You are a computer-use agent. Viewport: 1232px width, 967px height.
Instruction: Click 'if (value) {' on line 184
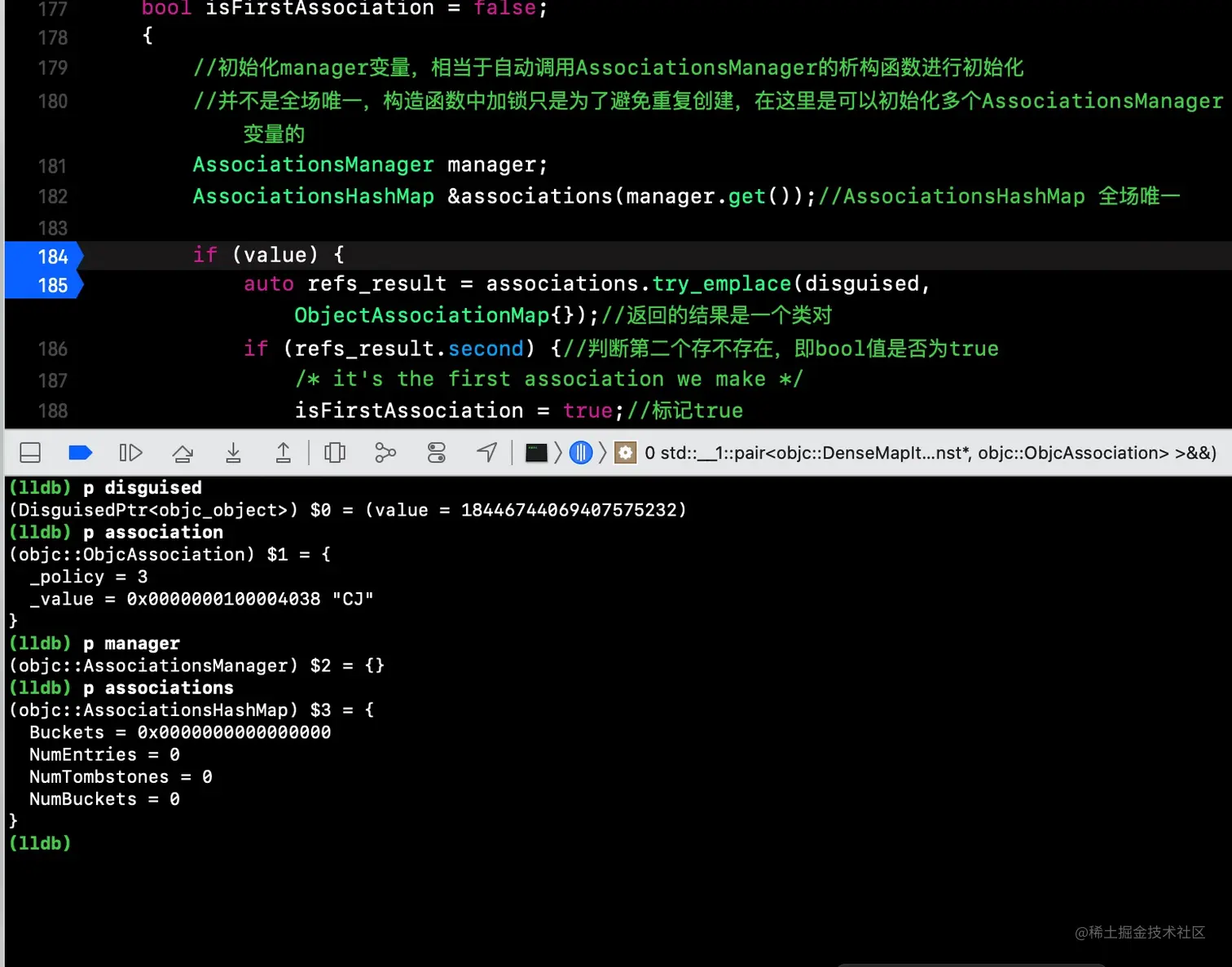pos(269,255)
